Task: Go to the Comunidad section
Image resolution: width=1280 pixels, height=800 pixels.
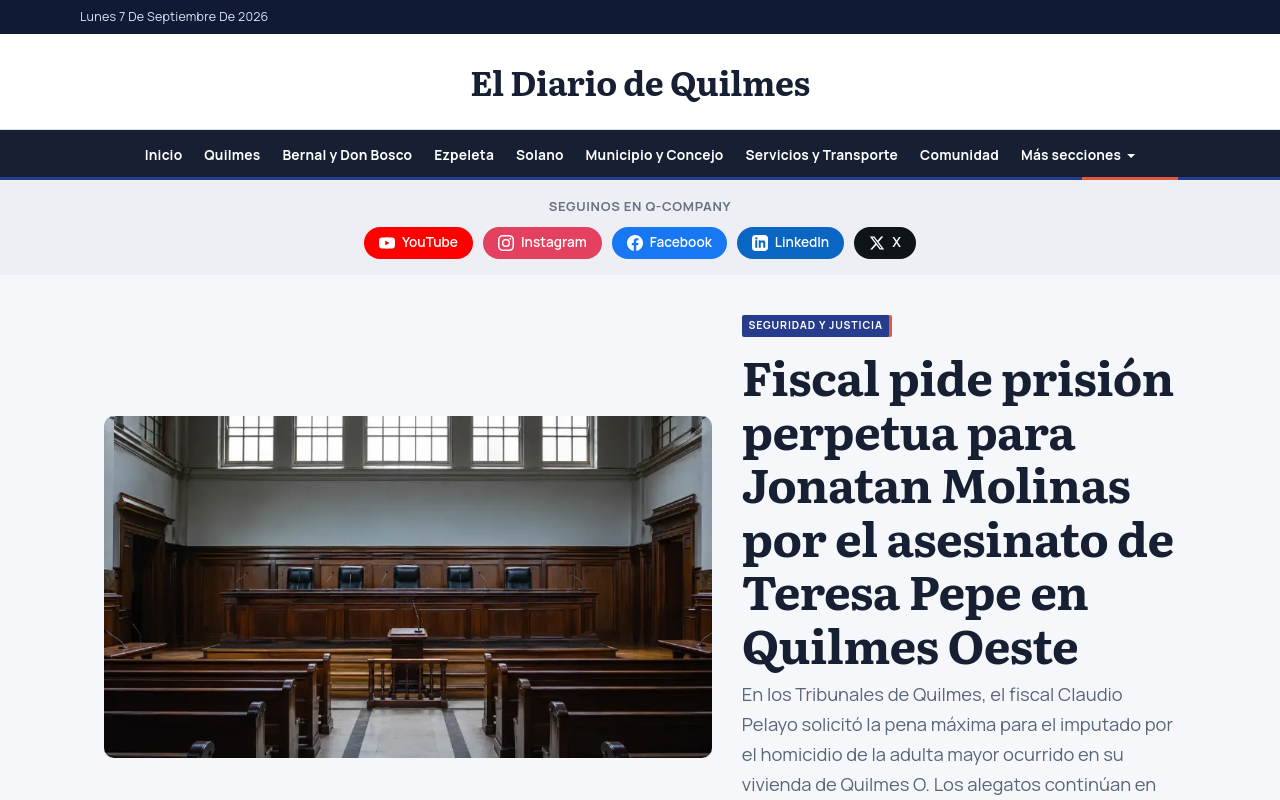Action: click(x=959, y=155)
